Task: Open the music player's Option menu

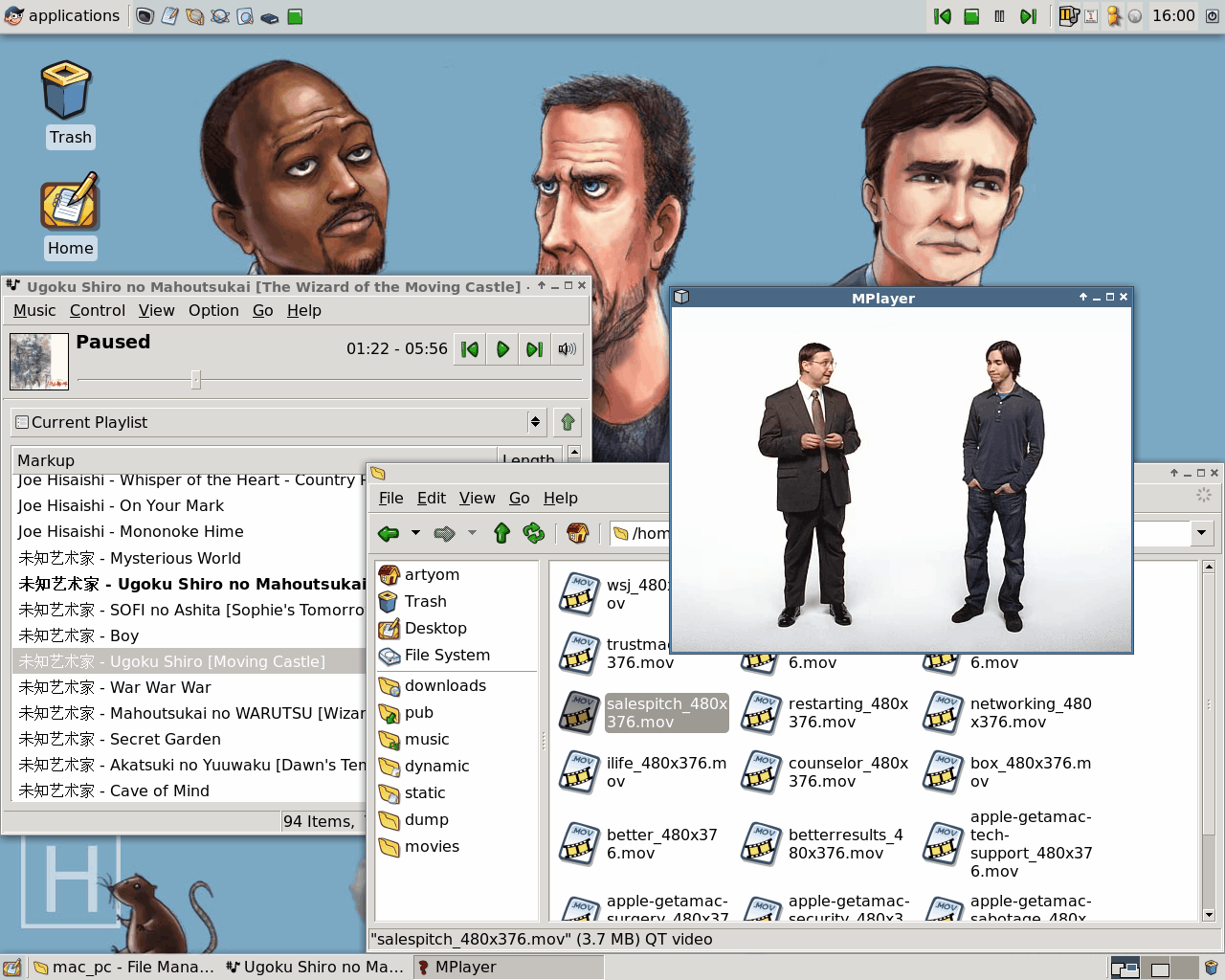Action: [213, 310]
